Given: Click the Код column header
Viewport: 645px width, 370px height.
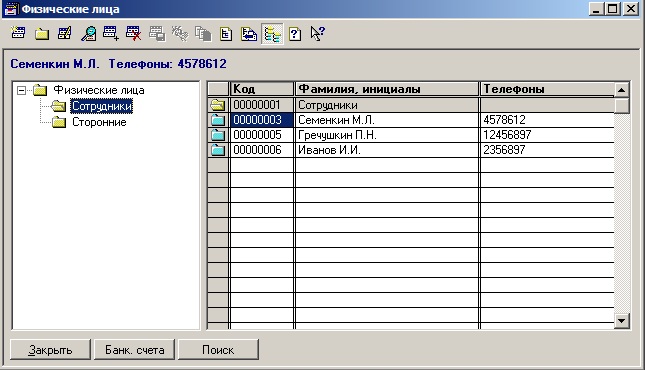Looking at the screenshot, I should coord(262,89).
